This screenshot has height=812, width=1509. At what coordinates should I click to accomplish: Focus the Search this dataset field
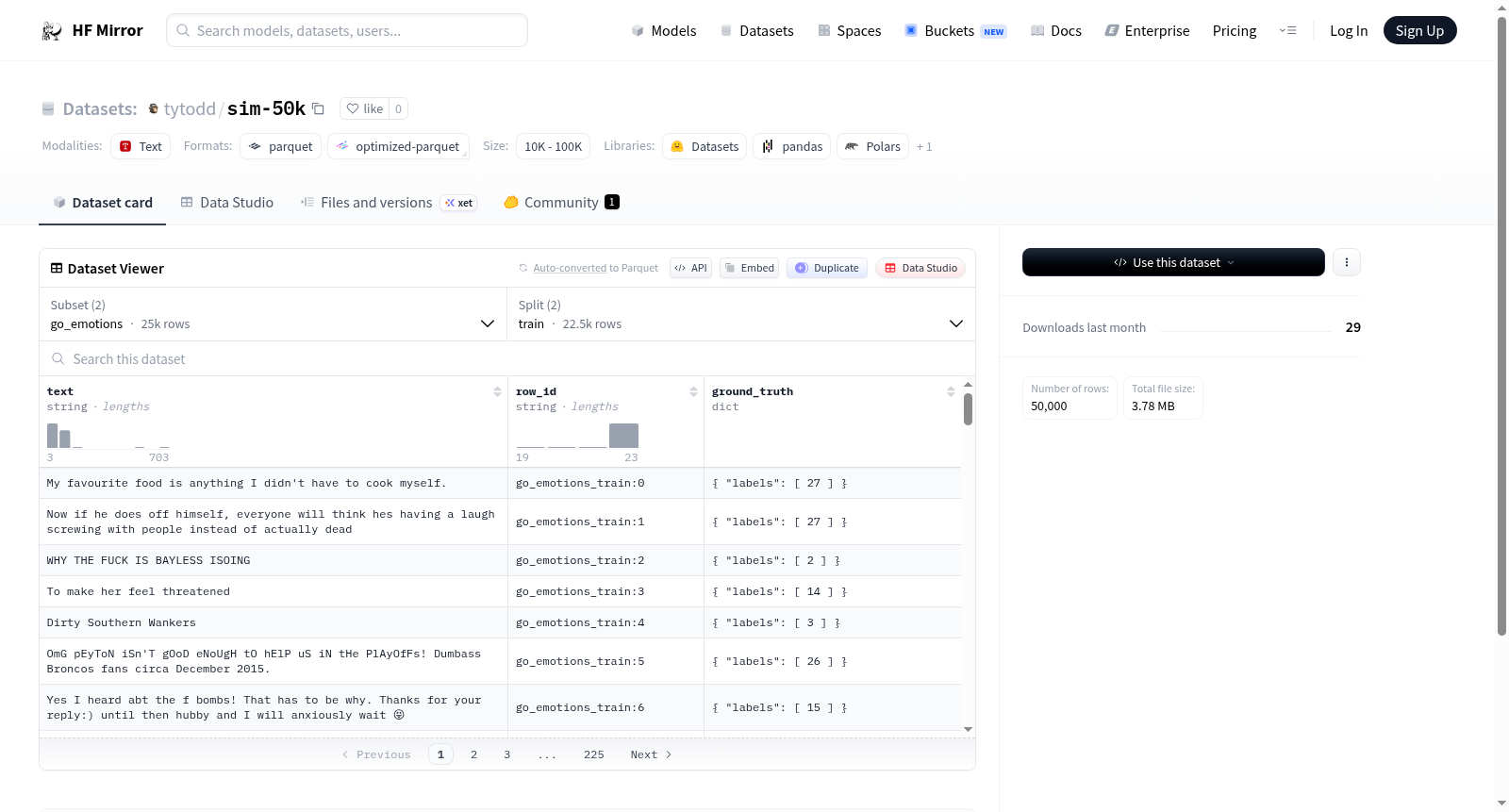pyautogui.click(x=507, y=358)
